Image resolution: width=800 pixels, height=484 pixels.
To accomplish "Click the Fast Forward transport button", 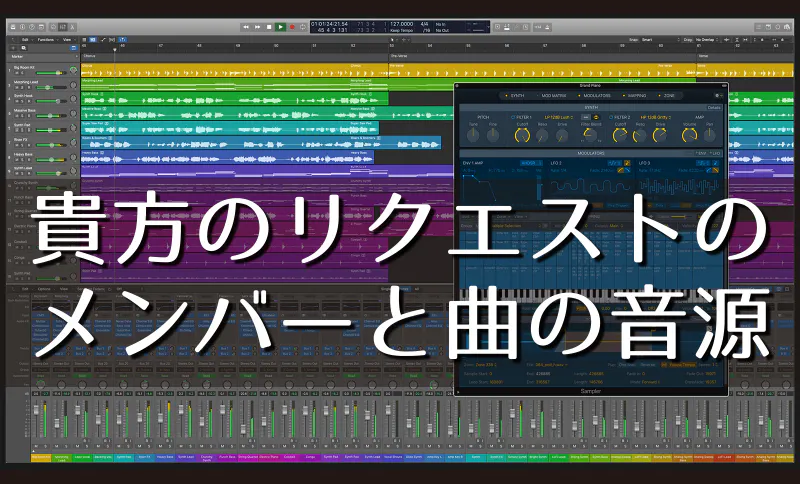I will pos(258,27).
